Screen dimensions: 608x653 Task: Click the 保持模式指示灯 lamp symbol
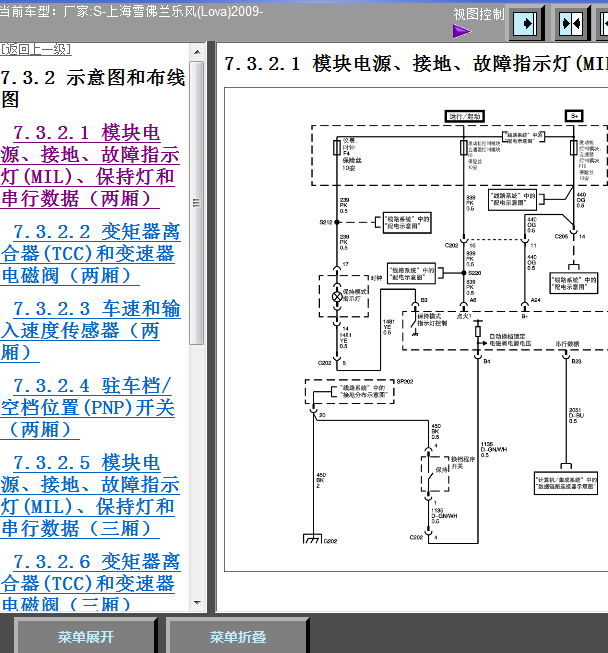337,297
